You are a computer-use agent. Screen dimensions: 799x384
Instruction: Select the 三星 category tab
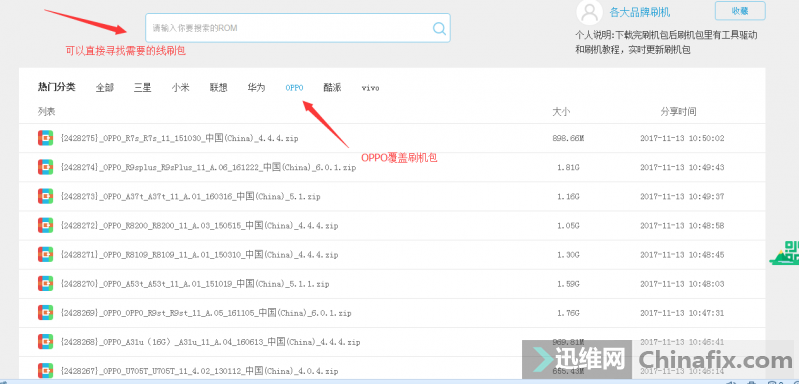pos(143,88)
